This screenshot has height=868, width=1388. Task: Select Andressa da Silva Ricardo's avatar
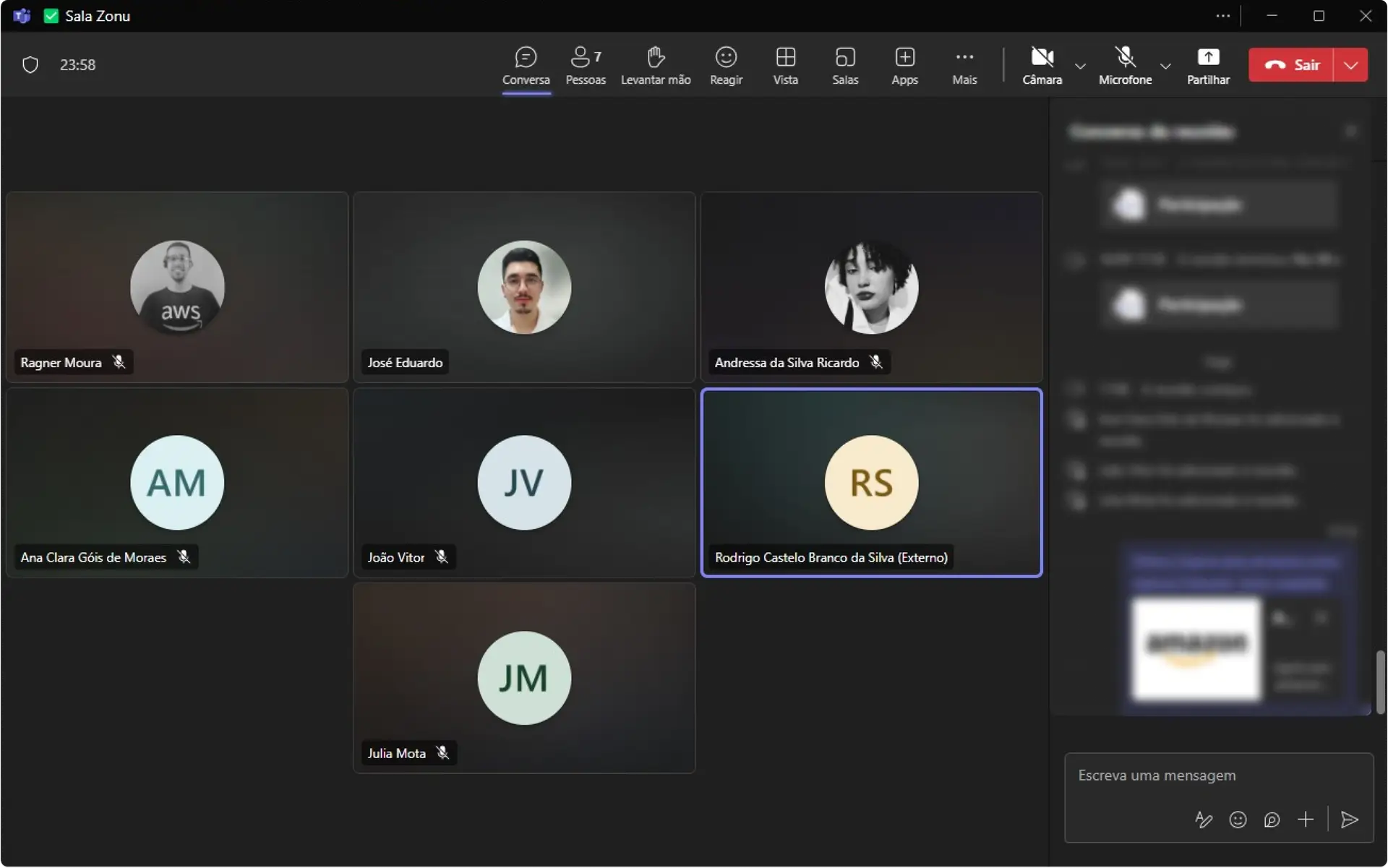tap(871, 288)
